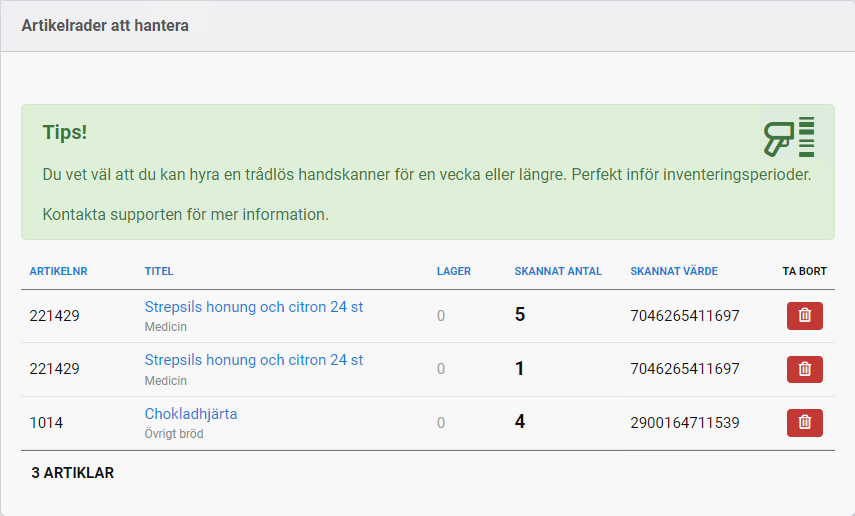Click the SKANNAT ANTAL column header
The width and height of the screenshot is (855, 516).
[x=557, y=271]
